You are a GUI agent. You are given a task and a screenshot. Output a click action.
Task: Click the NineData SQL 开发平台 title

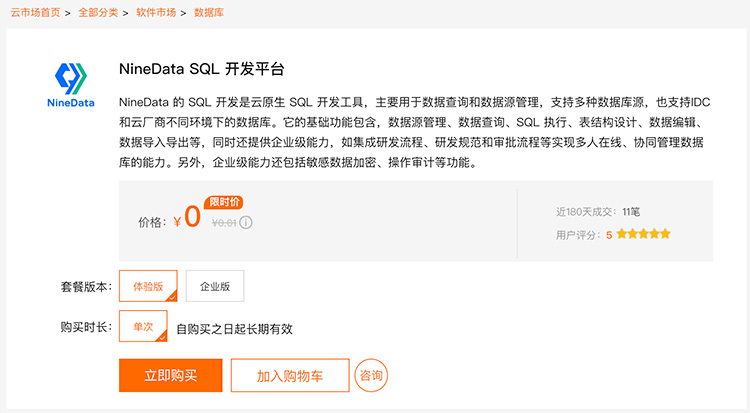(x=201, y=69)
